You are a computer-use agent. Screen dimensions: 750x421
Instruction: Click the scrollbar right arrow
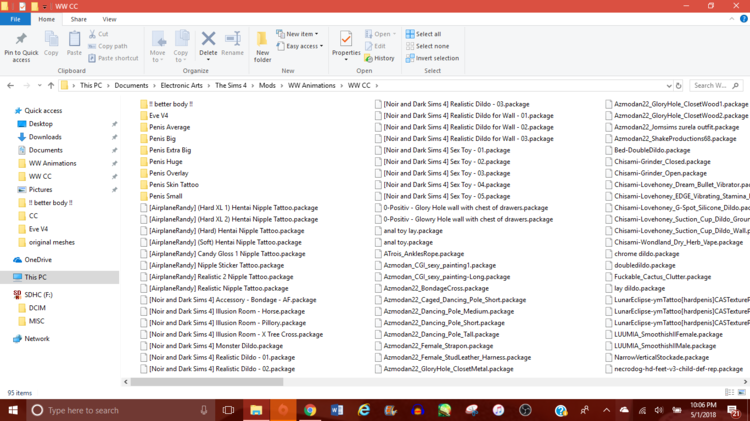(745, 382)
